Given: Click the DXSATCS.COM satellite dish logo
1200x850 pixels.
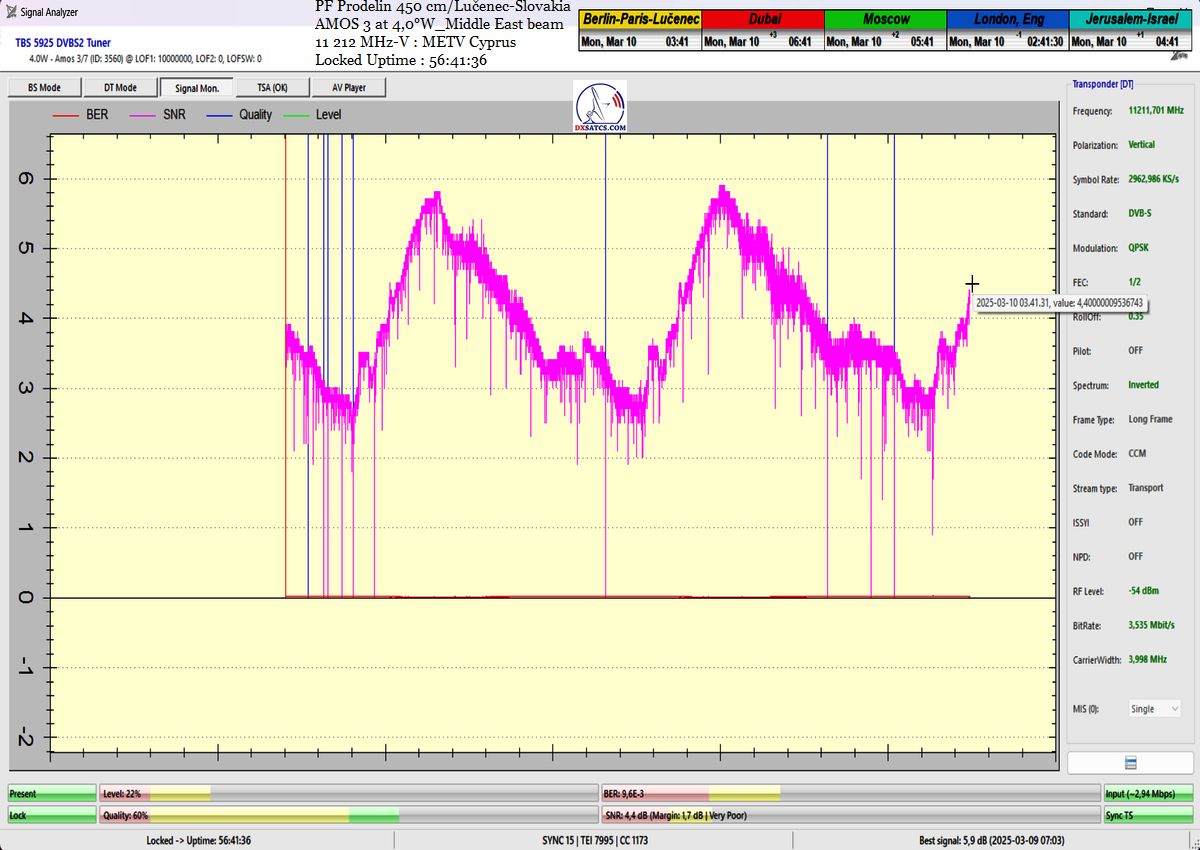Looking at the screenshot, I should pos(601,107).
